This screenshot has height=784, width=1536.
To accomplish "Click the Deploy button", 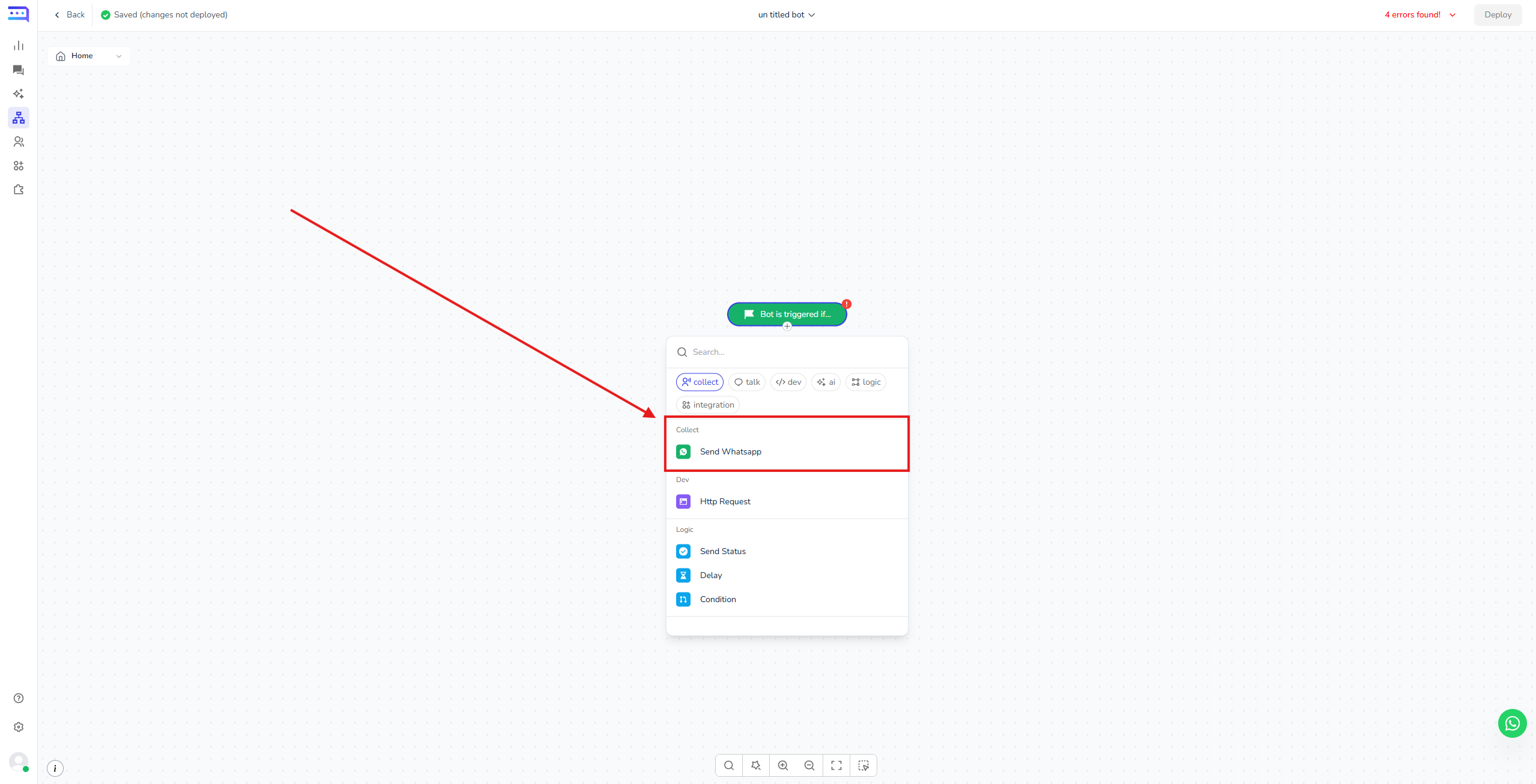I will pyautogui.click(x=1498, y=14).
